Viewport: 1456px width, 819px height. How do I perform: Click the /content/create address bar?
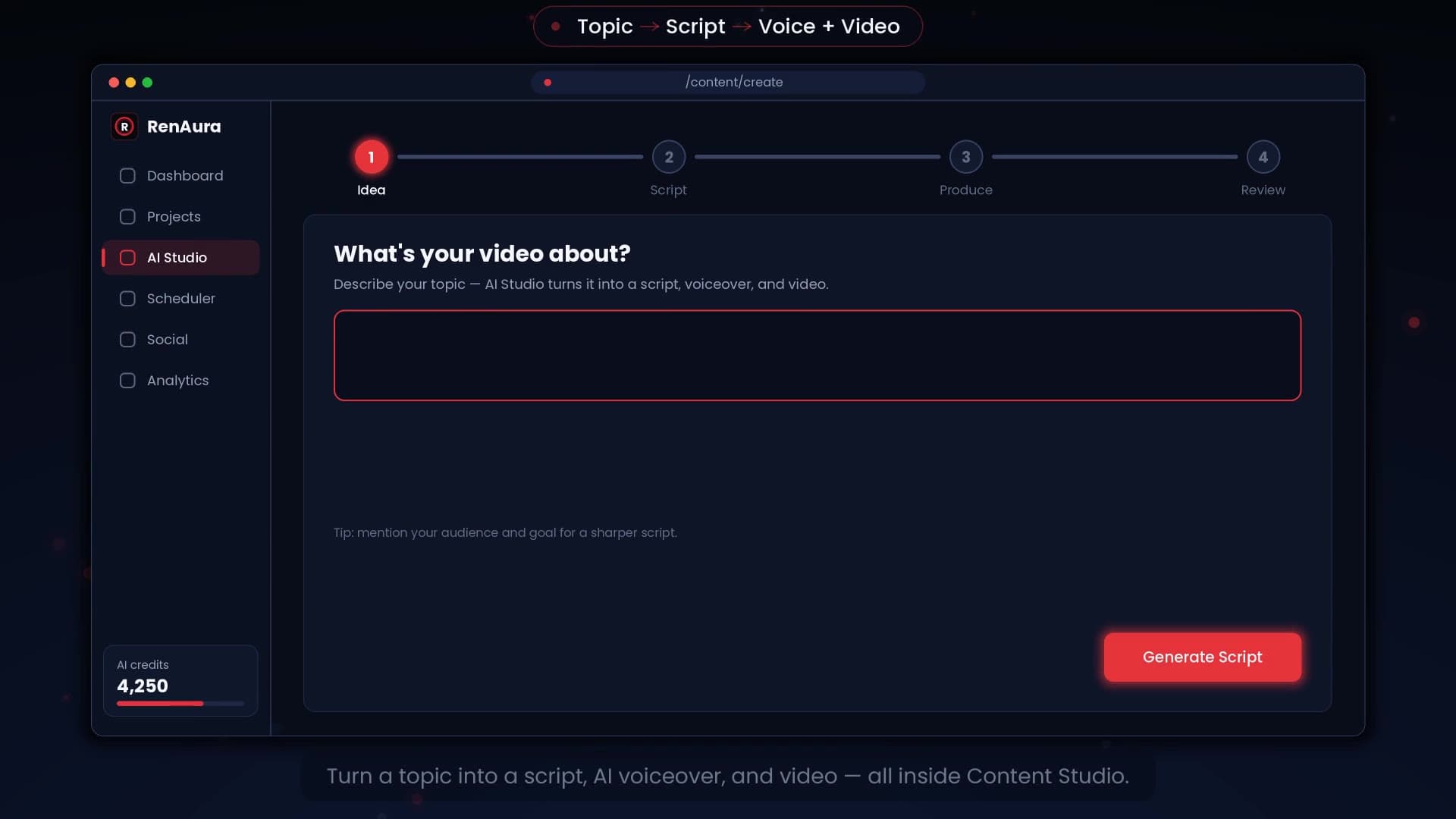pos(728,82)
